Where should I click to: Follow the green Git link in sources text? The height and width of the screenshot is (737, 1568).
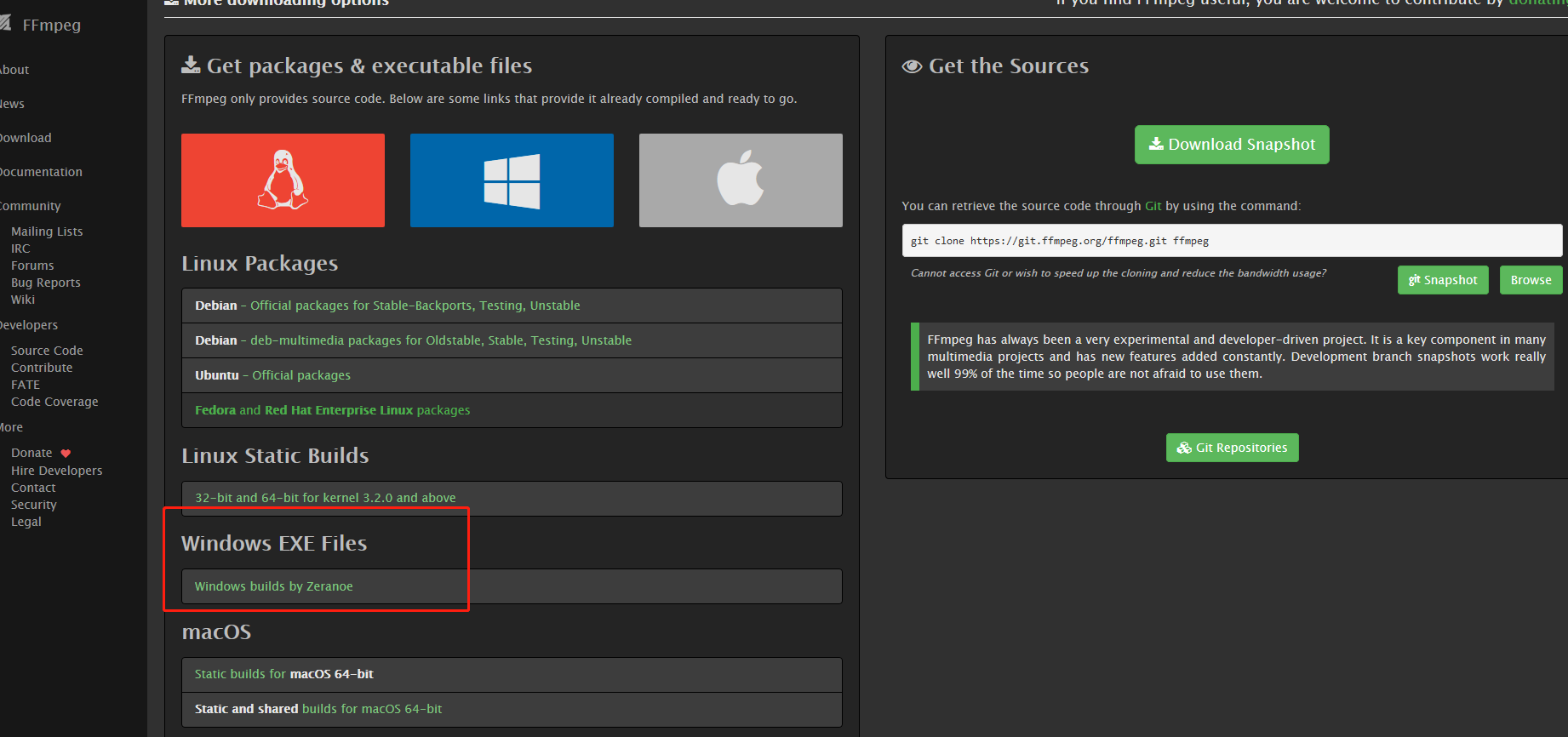coord(1153,206)
